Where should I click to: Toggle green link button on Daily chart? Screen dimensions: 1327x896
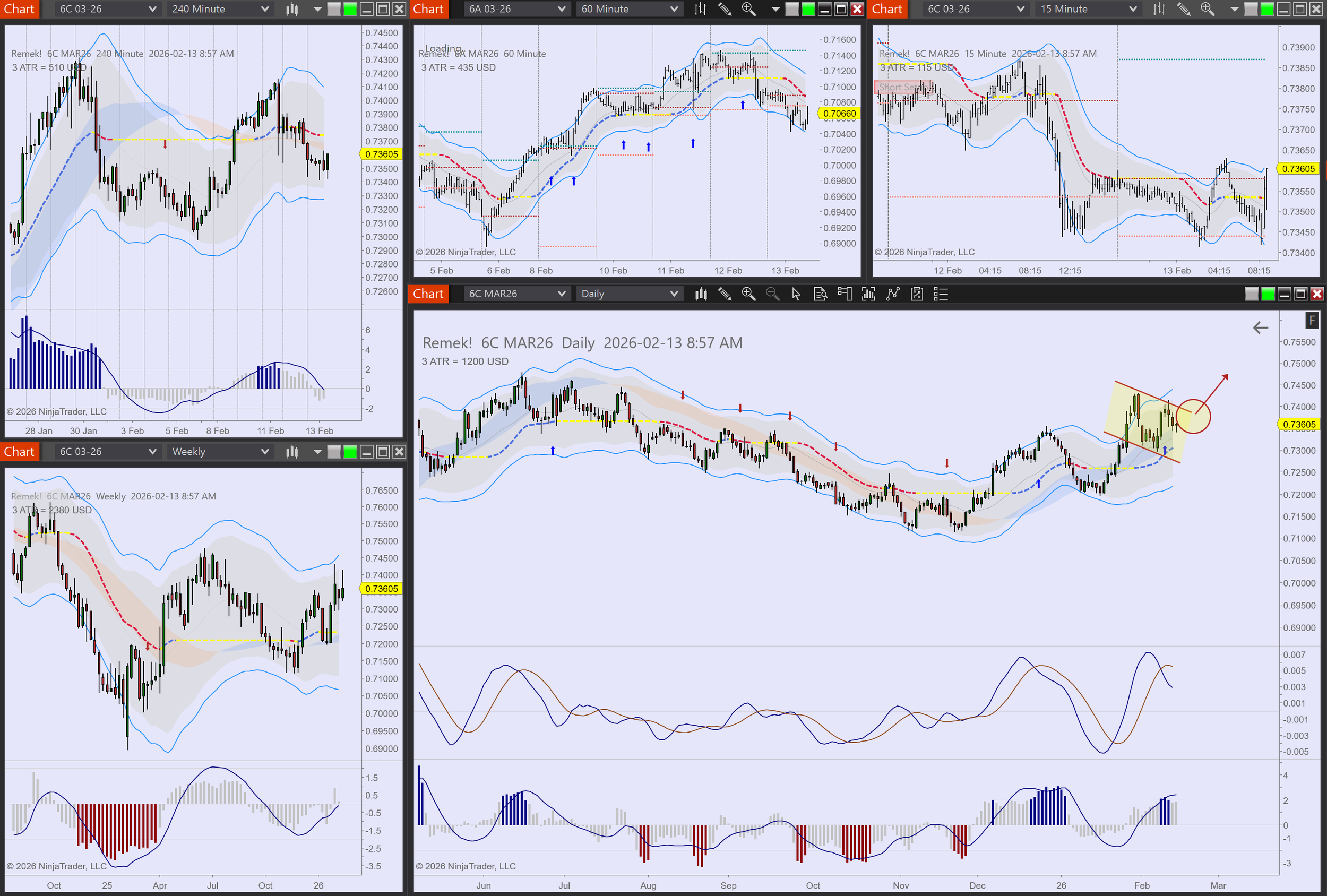coord(1268,294)
